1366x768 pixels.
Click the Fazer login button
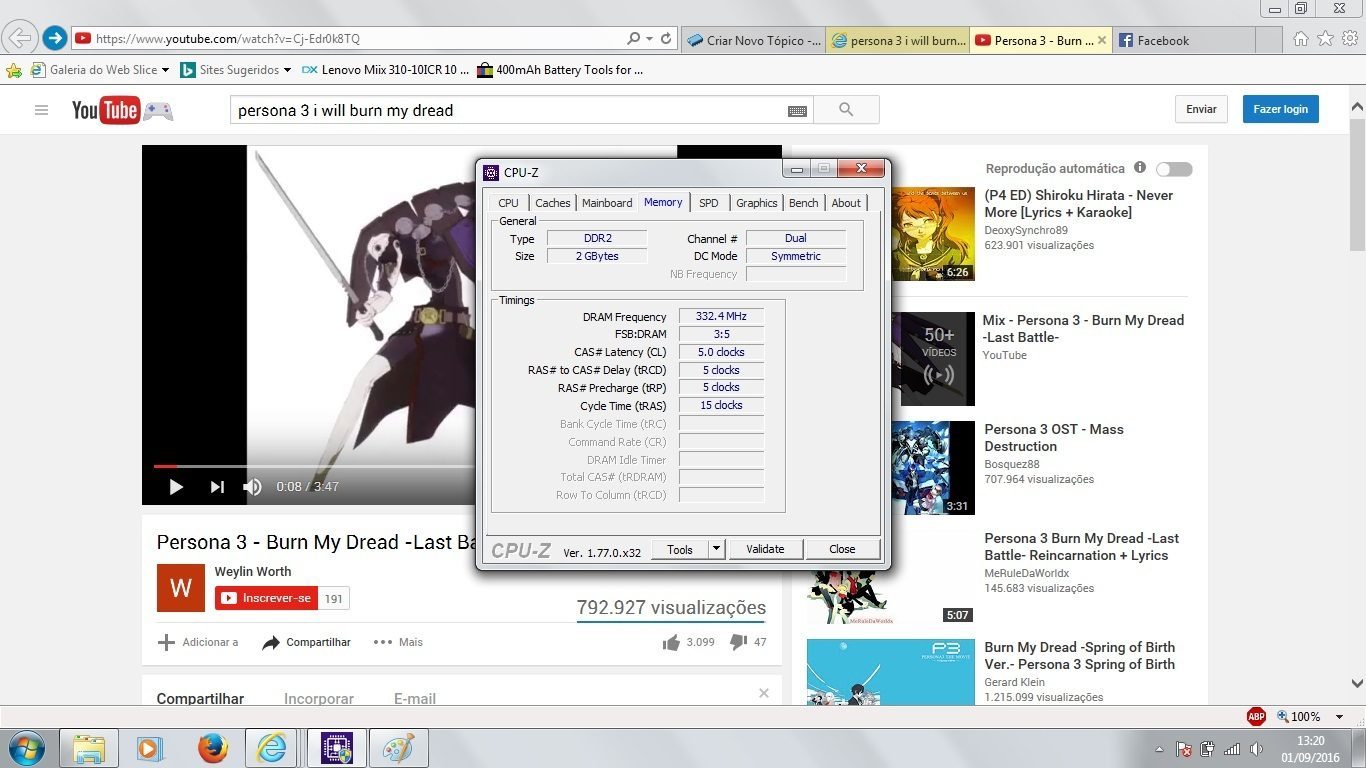point(1281,109)
